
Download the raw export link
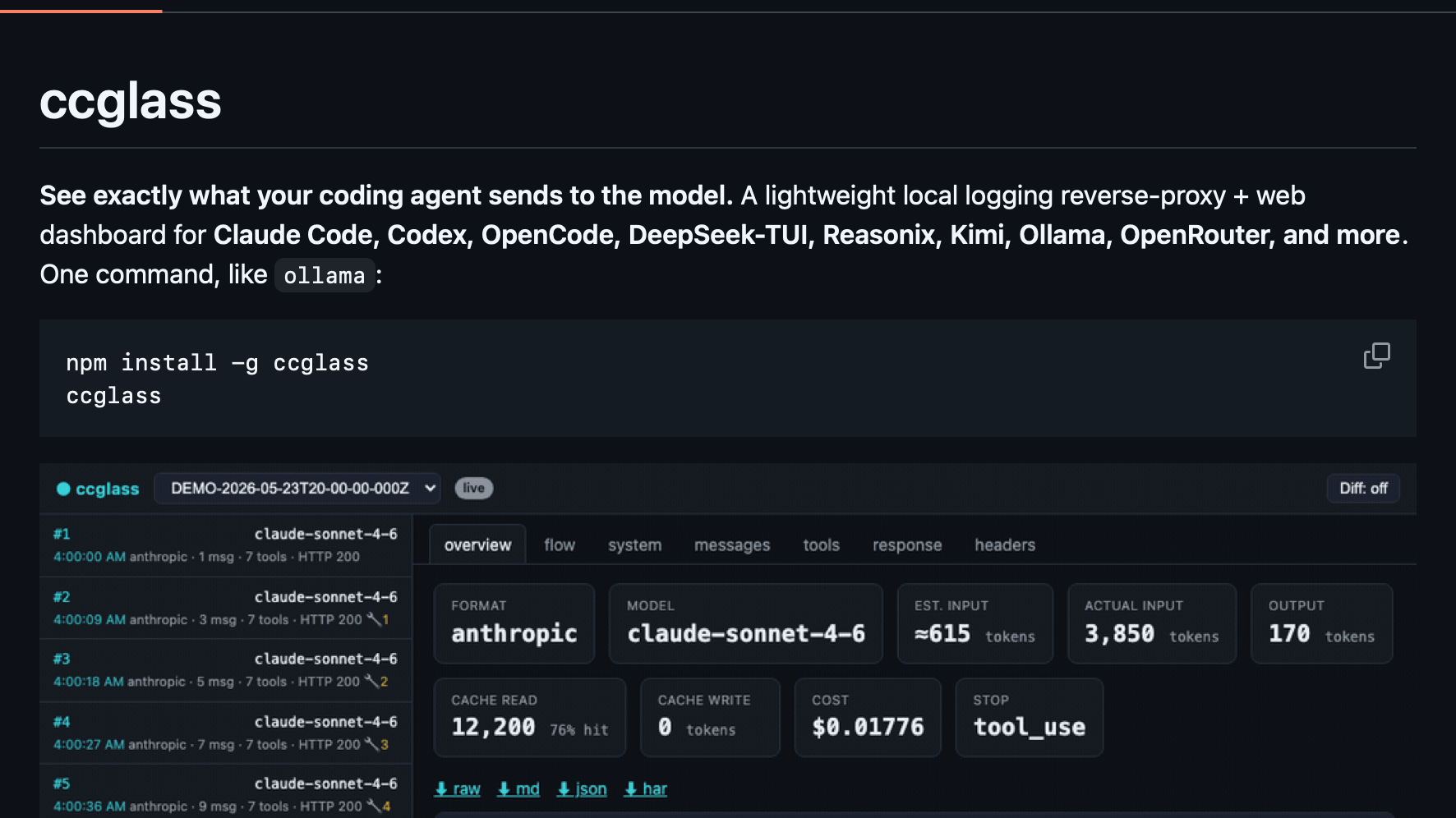point(458,789)
